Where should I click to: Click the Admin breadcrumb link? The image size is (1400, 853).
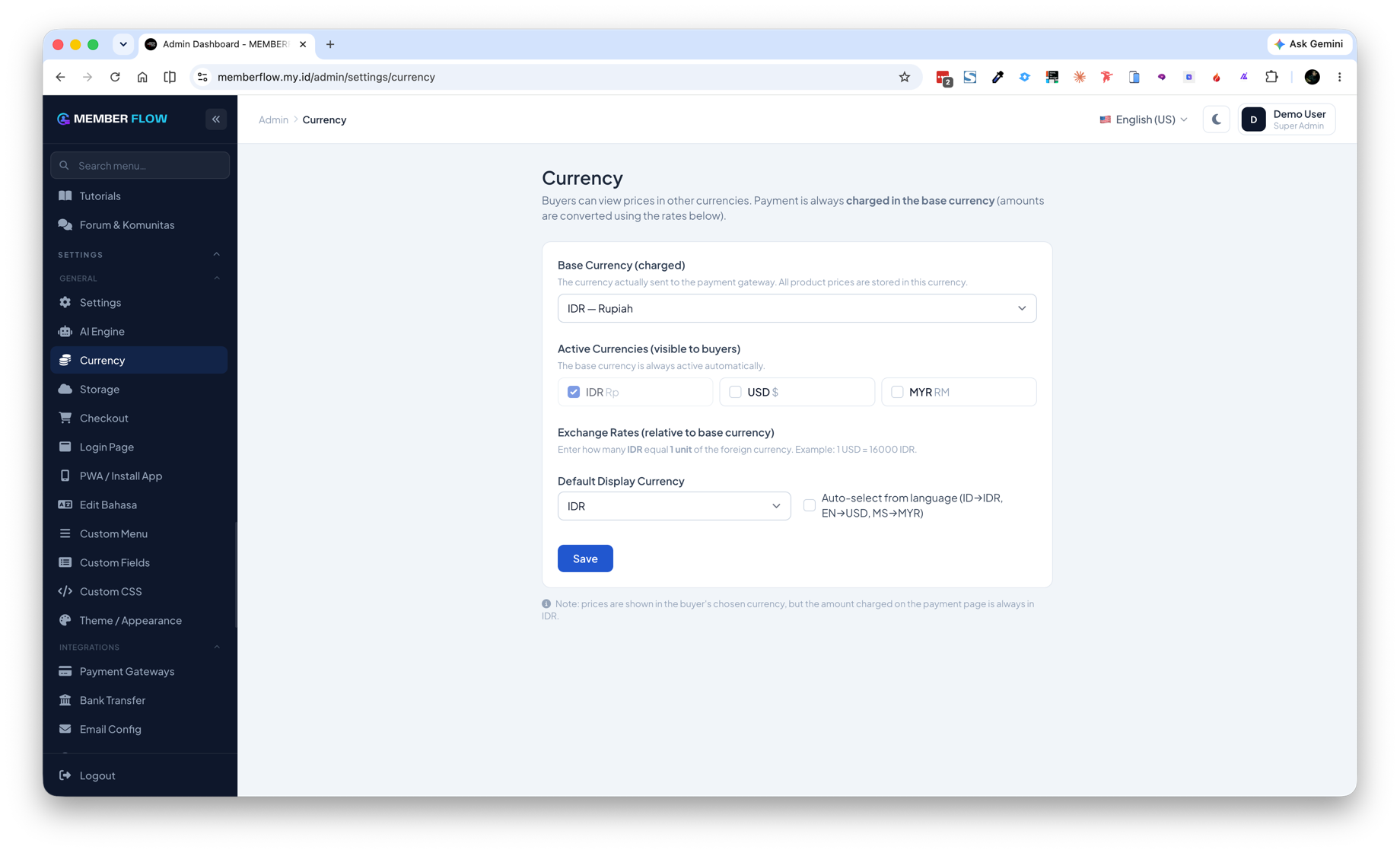pos(273,119)
